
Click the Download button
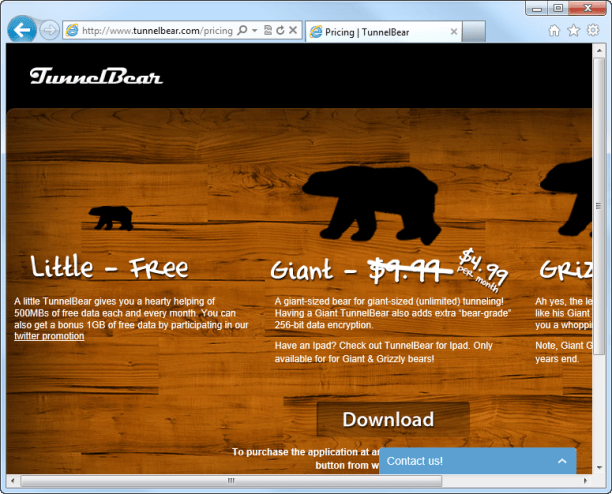[393, 419]
